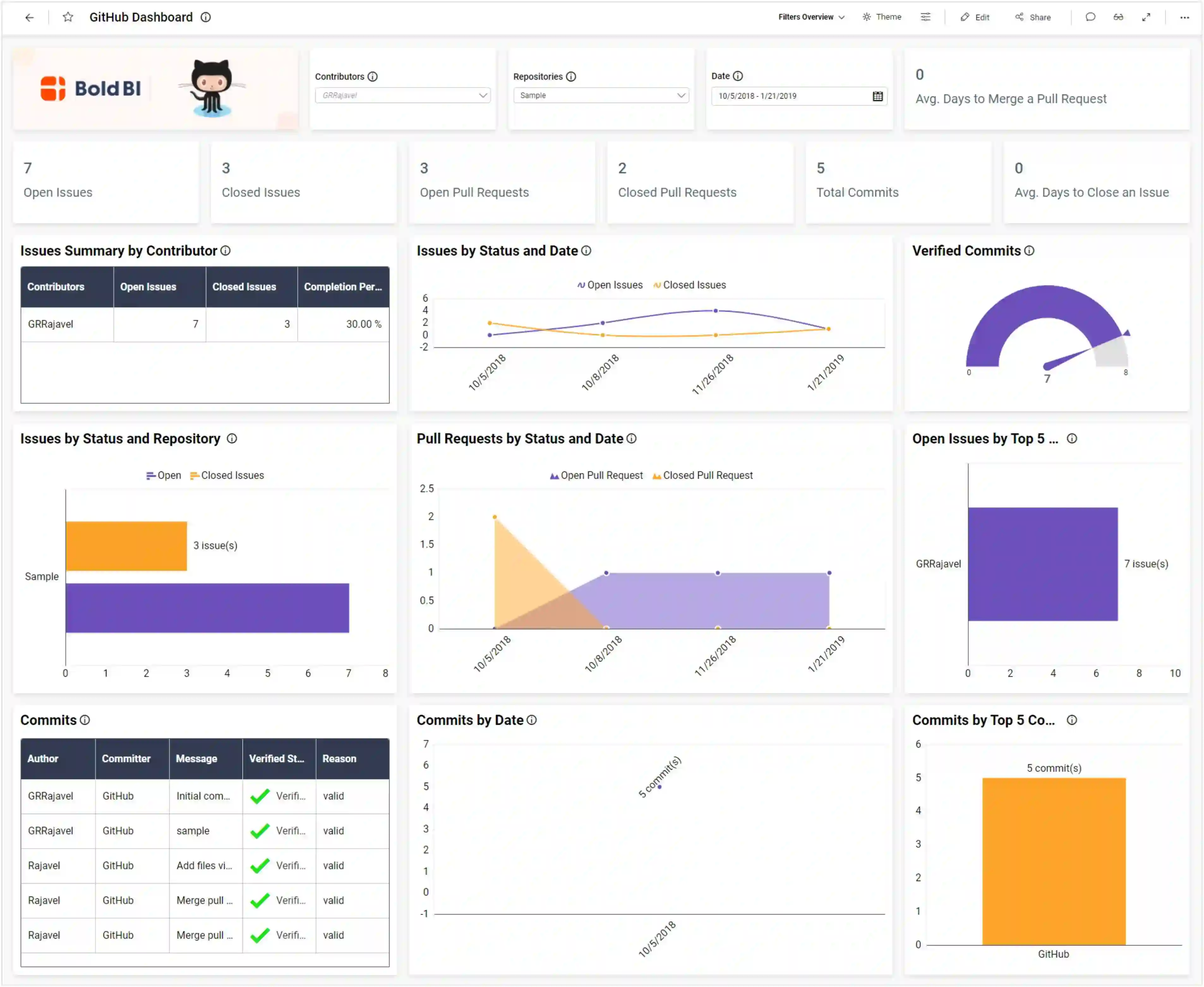Viewport: 1204px width, 987px height.
Task: Select the Total Commits card
Action: coord(898,182)
